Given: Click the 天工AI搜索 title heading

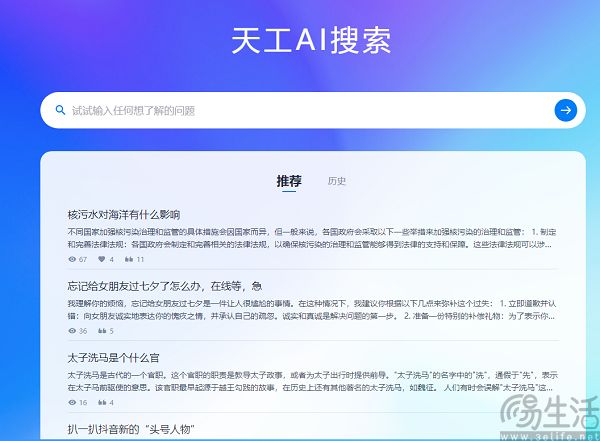Looking at the screenshot, I should click(x=311, y=40).
